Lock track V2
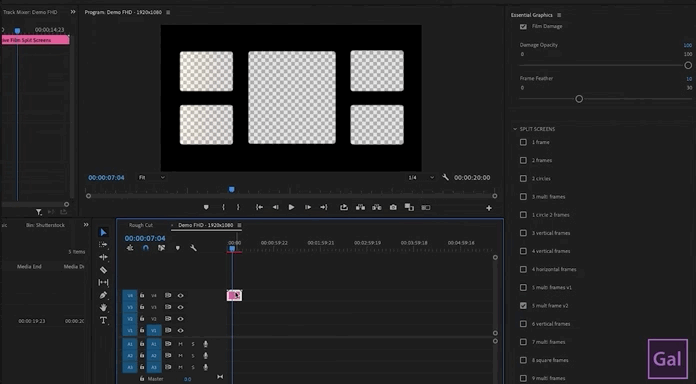 [x=142, y=318]
